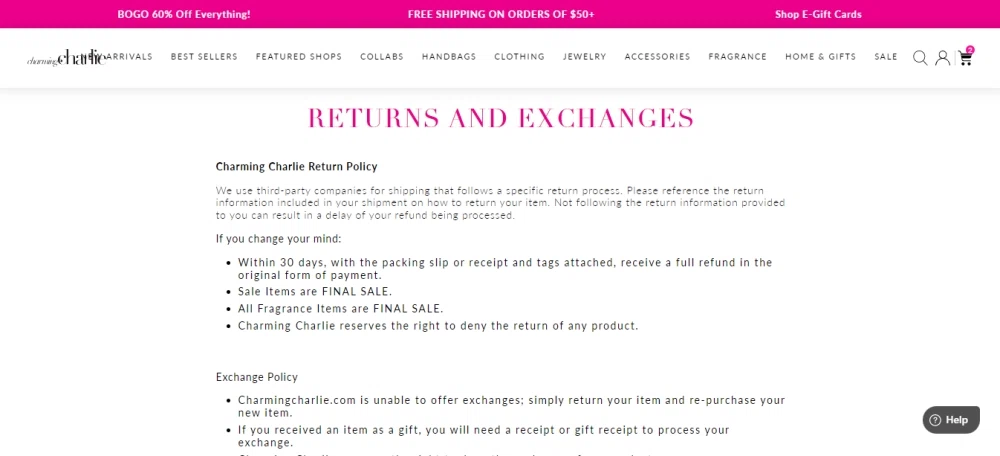Go to Collabs section

coord(381,57)
